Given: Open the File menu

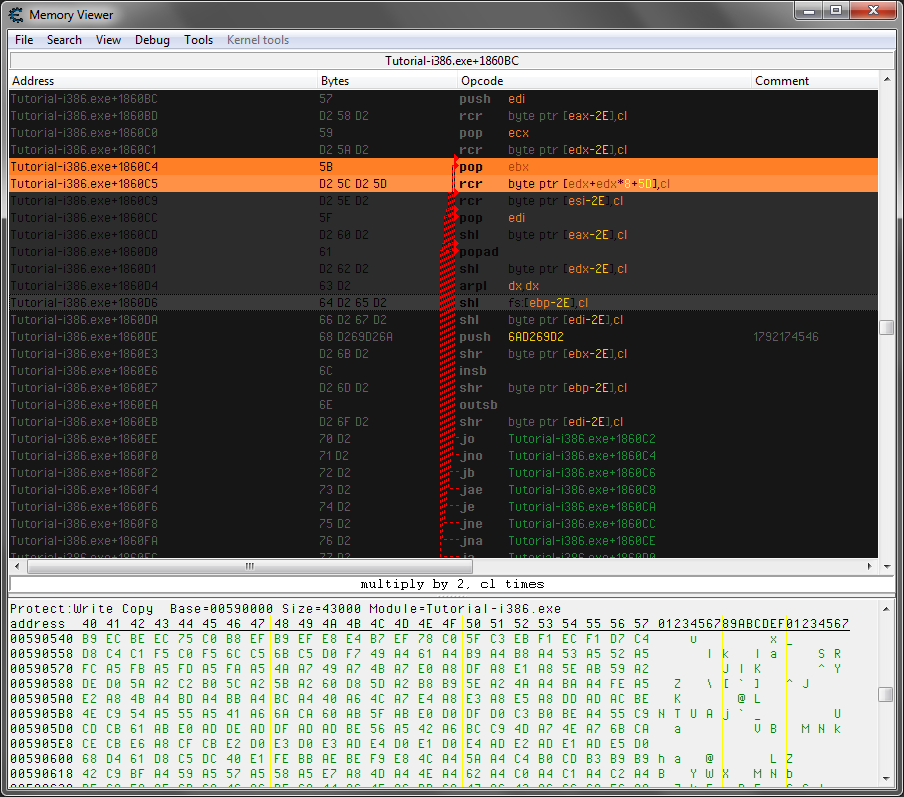Looking at the screenshot, I should point(24,40).
